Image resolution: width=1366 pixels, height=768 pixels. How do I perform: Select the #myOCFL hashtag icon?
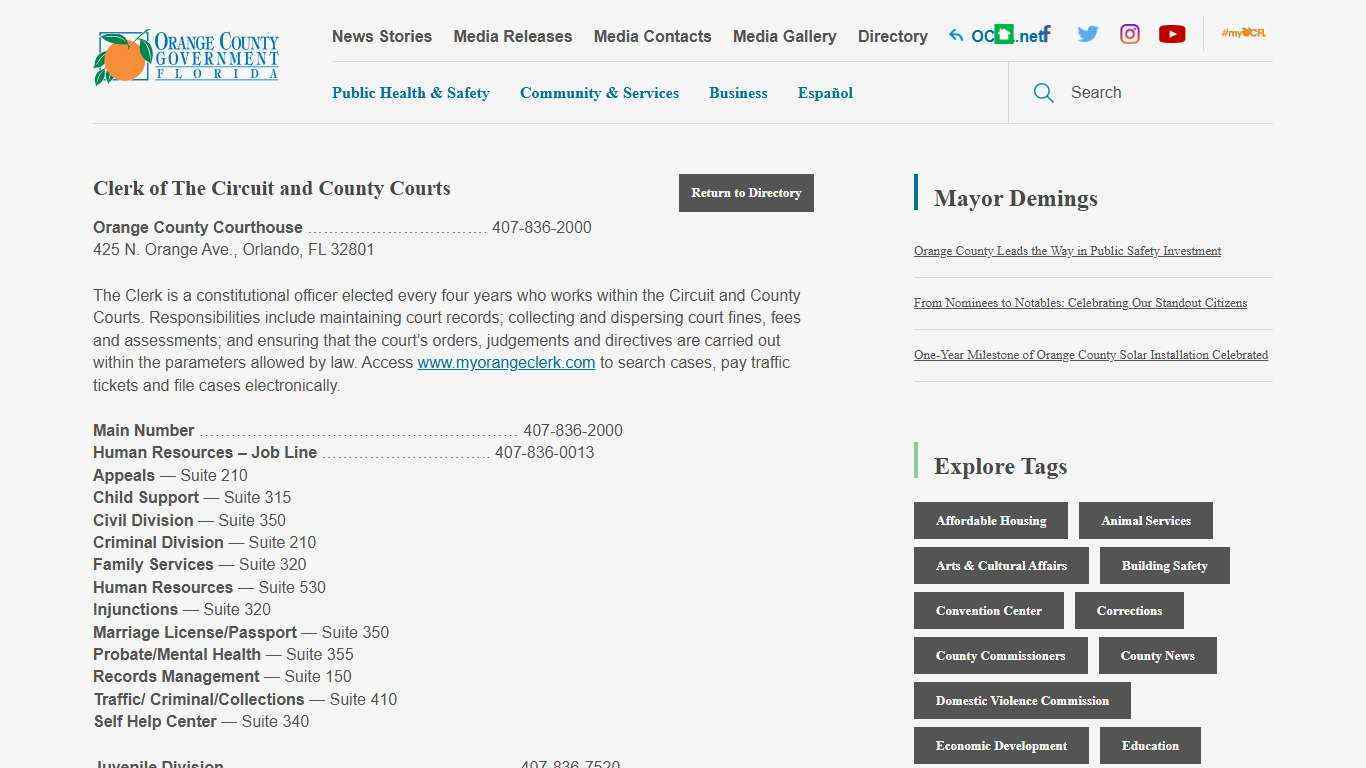(1243, 32)
